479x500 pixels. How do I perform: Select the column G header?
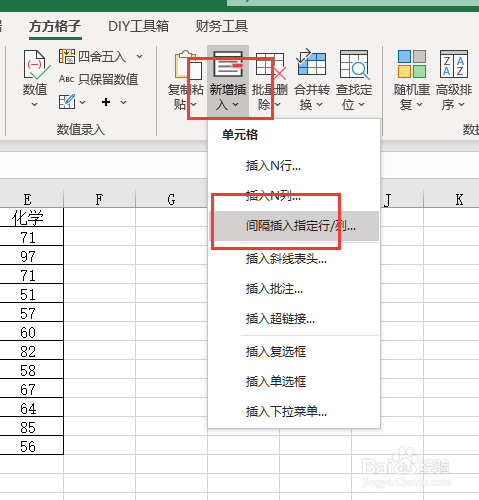[x=171, y=199]
